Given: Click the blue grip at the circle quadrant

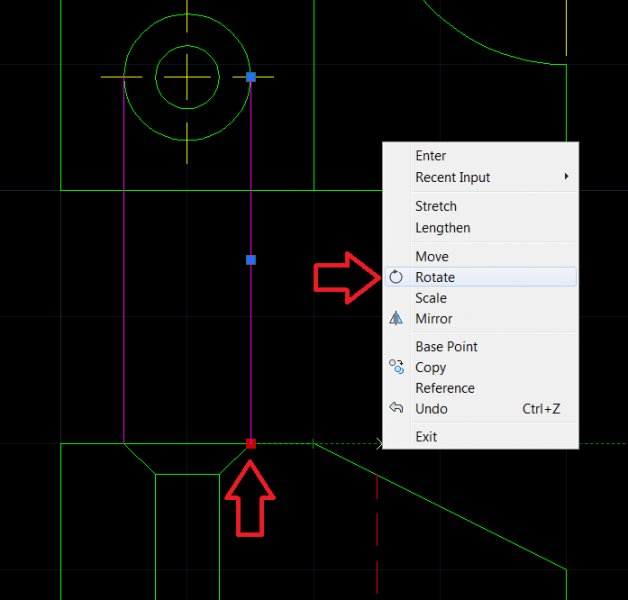Looking at the screenshot, I should coord(251,77).
